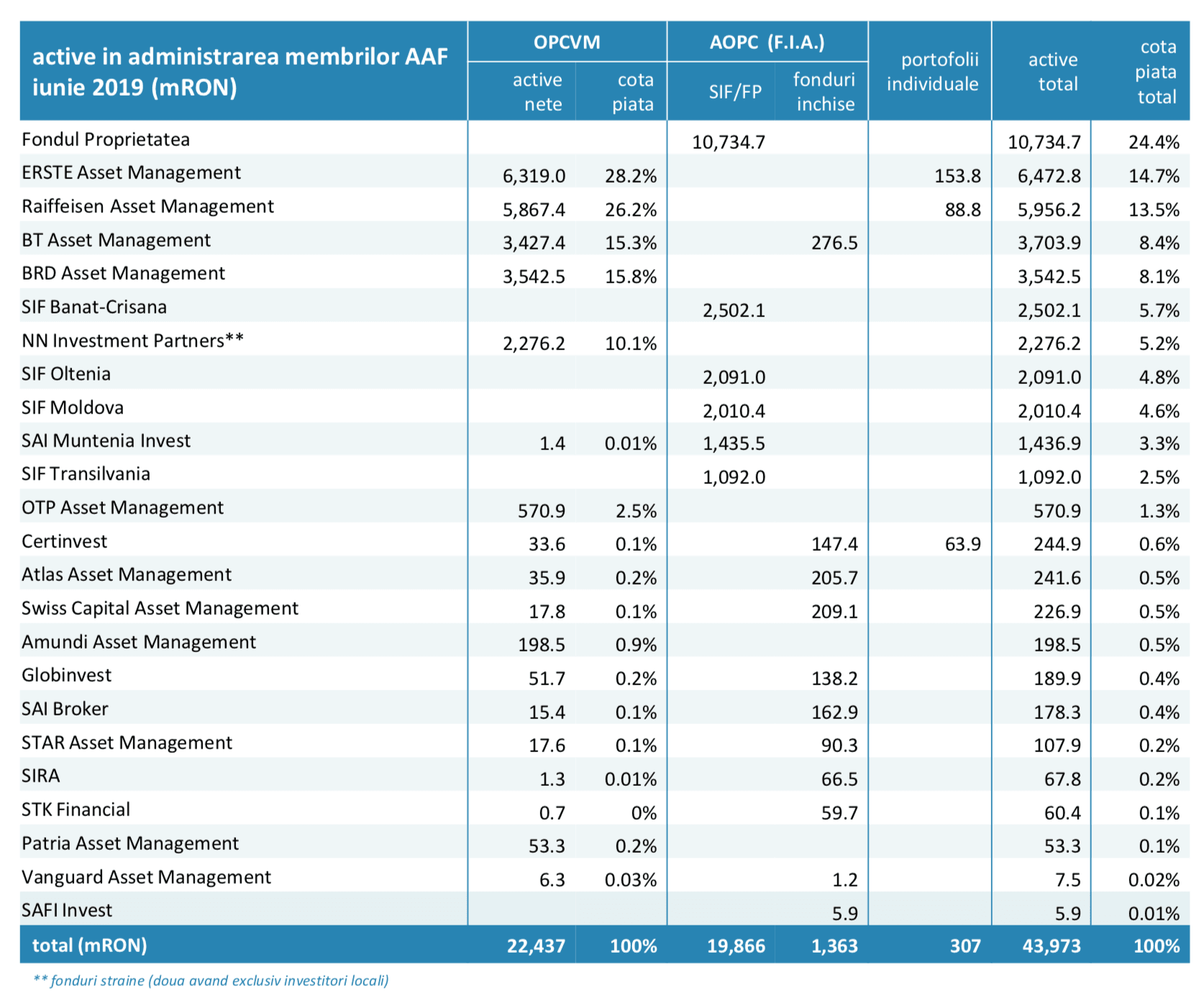Screen dimensions: 1204x998
Task: Select the NN Investment Partners** row name
Action: coord(132,340)
